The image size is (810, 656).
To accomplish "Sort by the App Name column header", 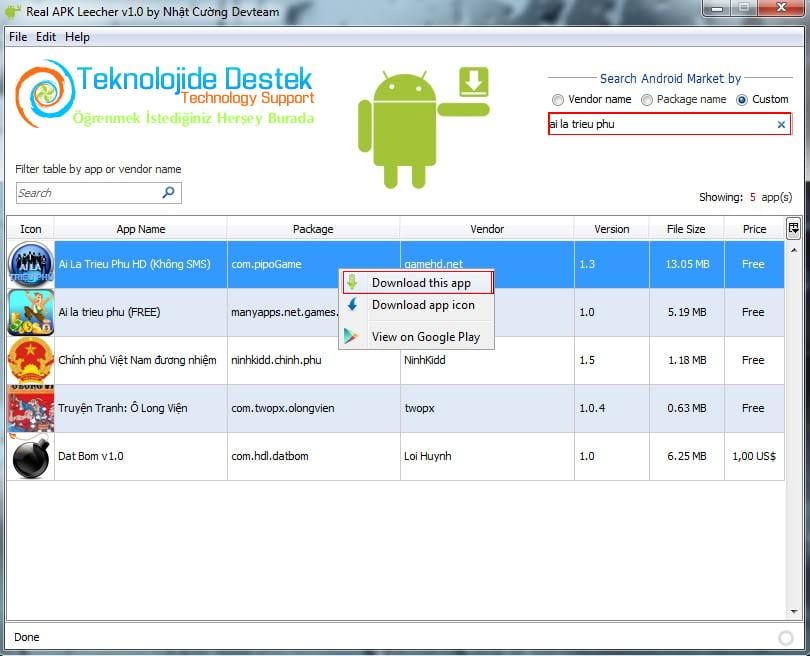I will (x=141, y=229).
